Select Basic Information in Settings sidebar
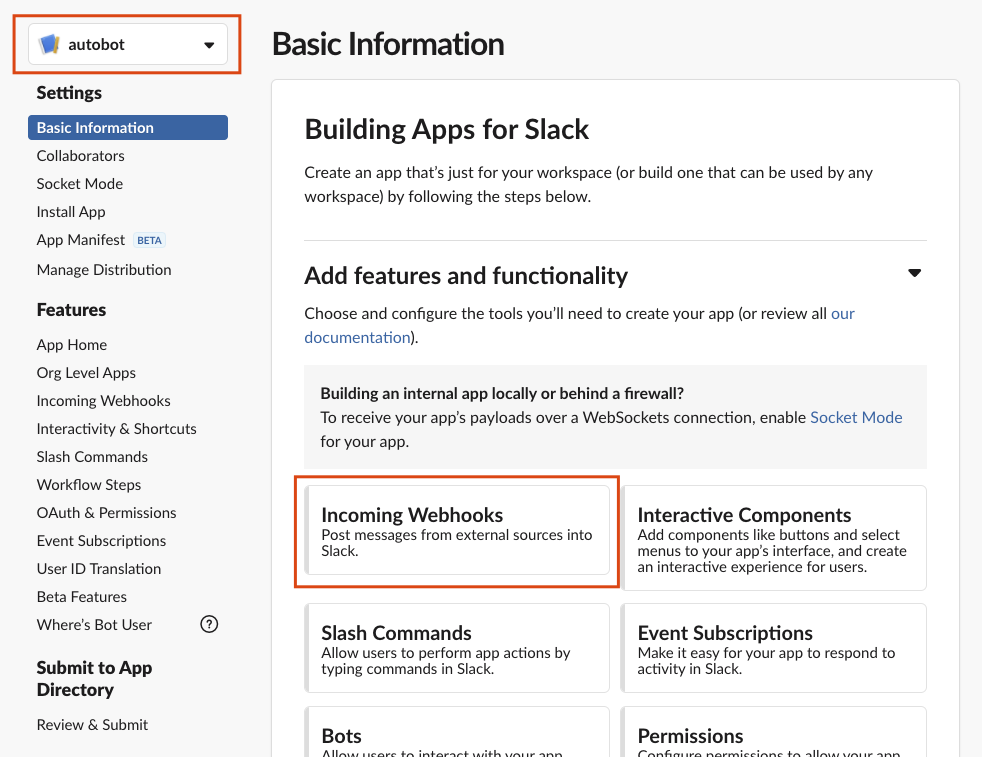Viewport: 982px width, 757px height. pyautogui.click(x=128, y=128)
